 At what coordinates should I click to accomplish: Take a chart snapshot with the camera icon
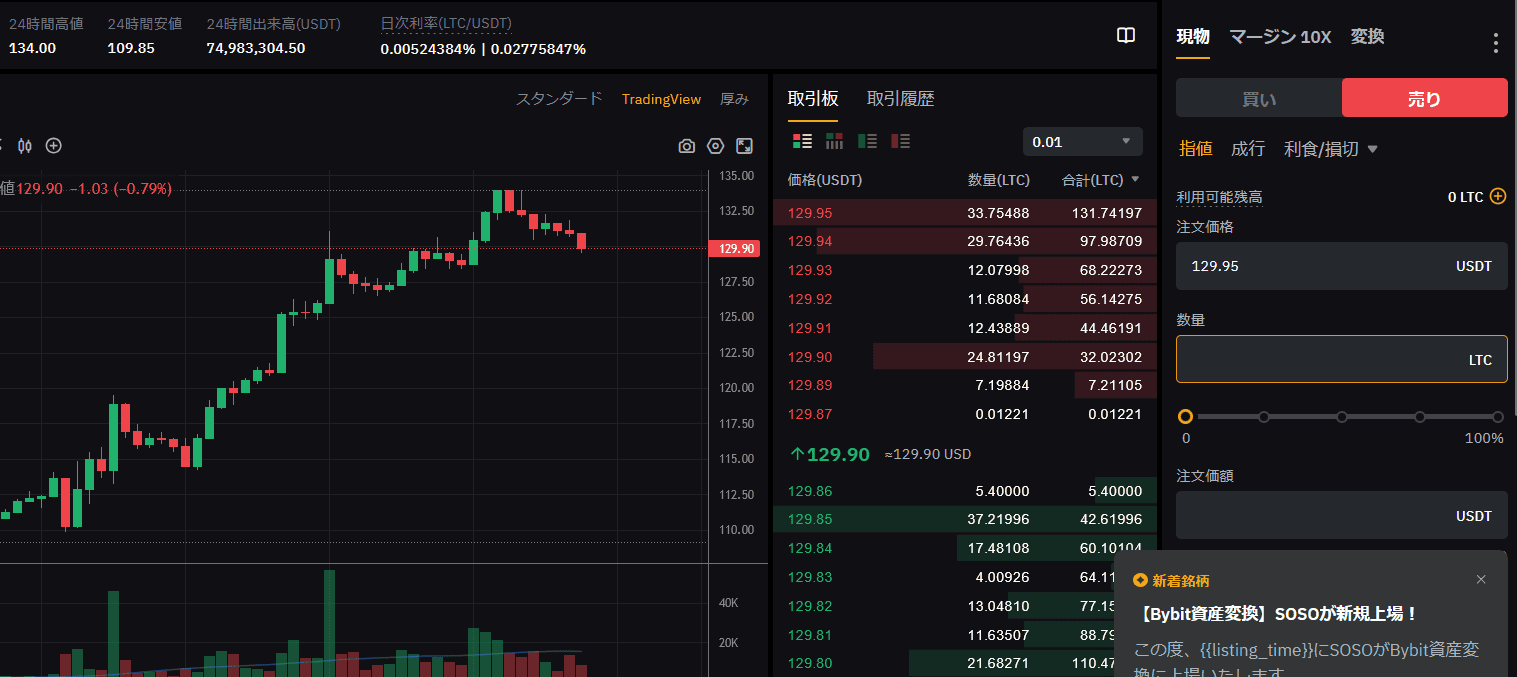[x=686, y=146]
